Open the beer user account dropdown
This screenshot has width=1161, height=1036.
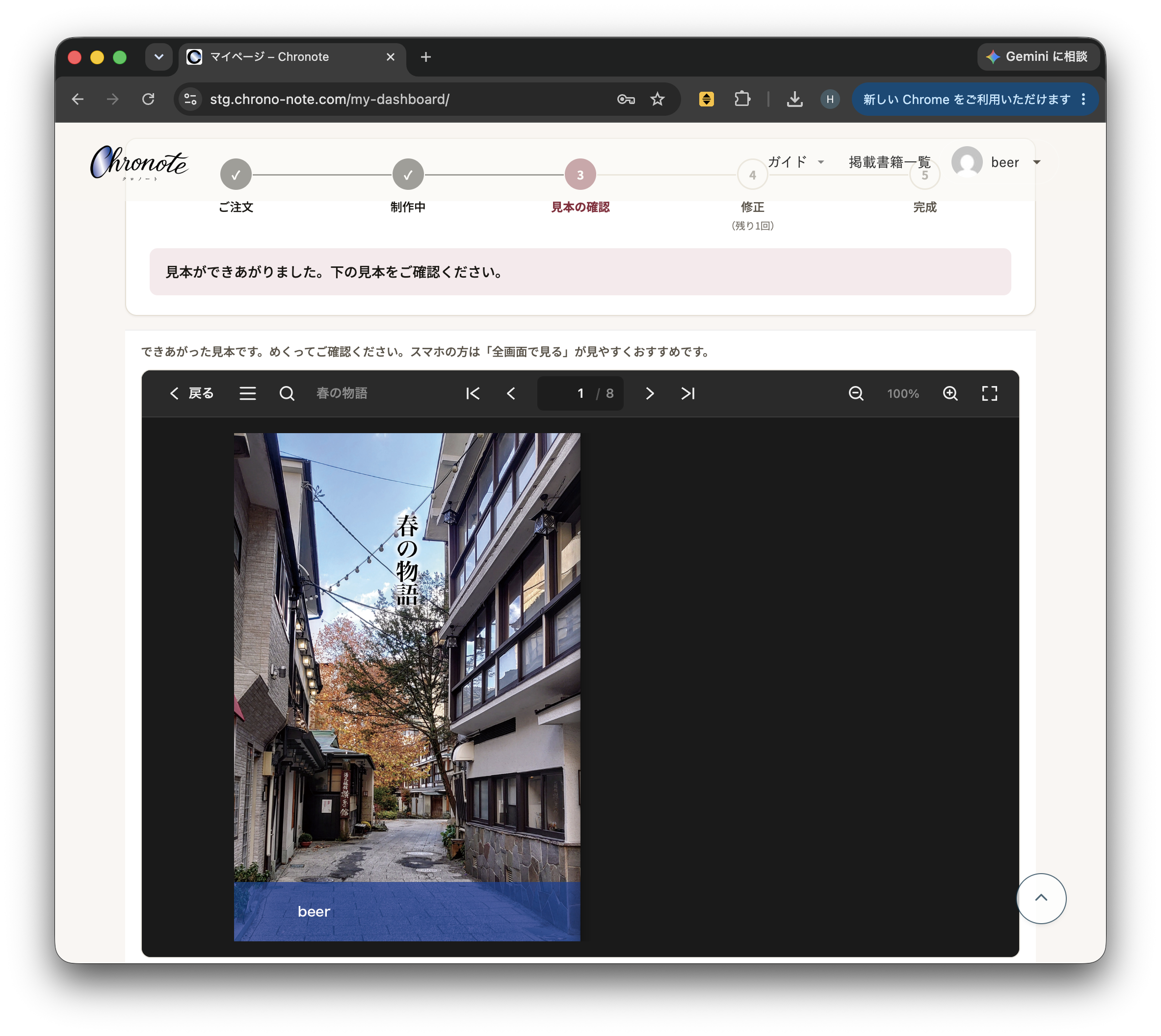(x=1015, y=162)
